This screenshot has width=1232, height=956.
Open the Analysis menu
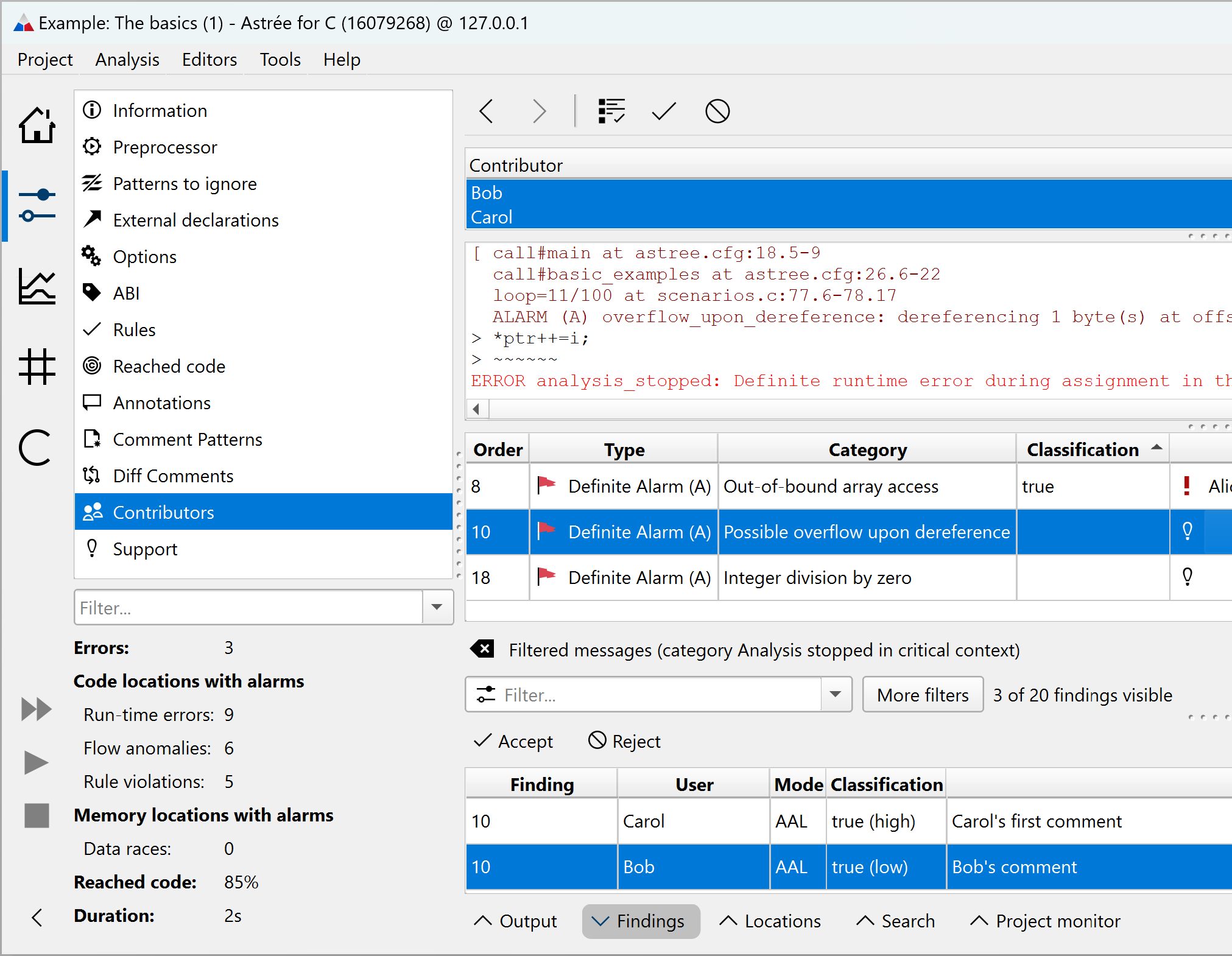pyautogui.click(x=127, y=59)
